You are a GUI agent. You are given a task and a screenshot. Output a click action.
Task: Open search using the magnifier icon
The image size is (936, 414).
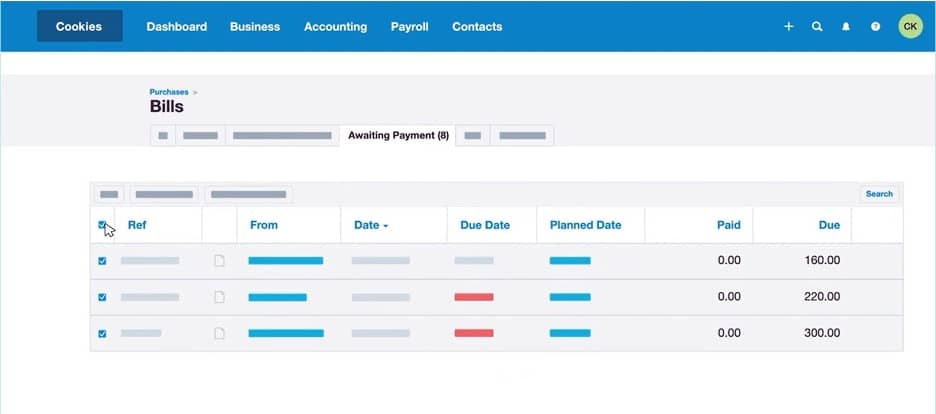(817, 27)
